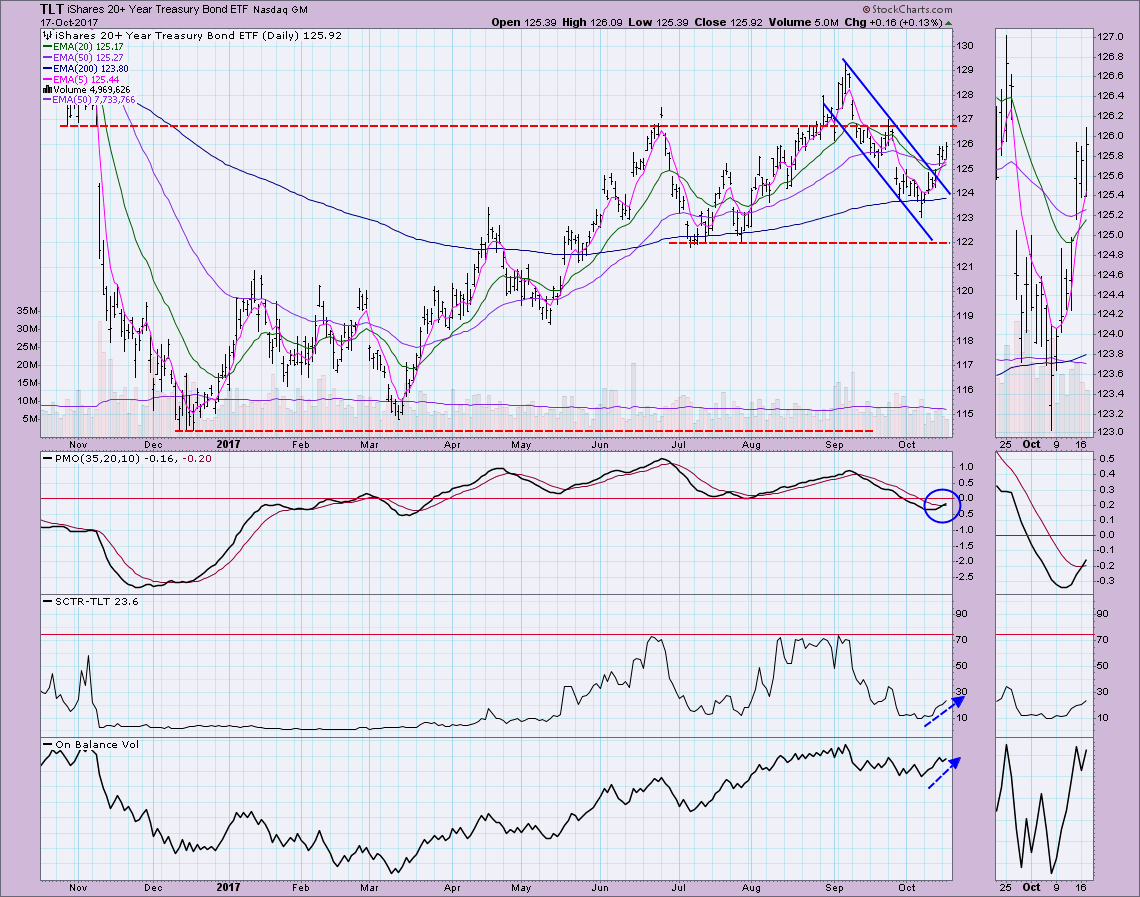The width and height of the screenshot is (1140, 897).
Task: Click the 130 price axis label
Action: [964, 46]
